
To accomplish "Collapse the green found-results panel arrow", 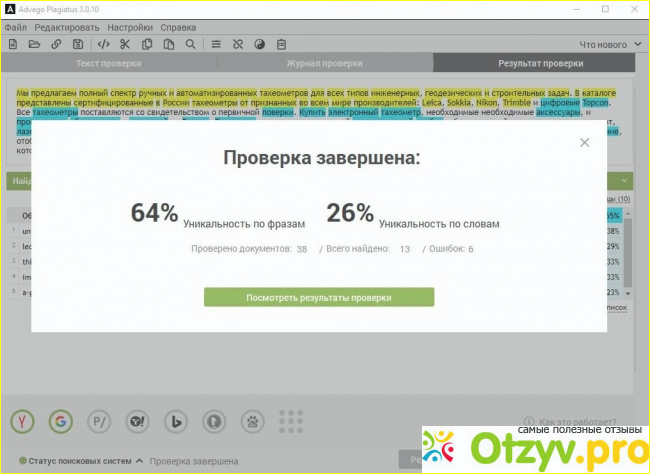I will 624,181.
